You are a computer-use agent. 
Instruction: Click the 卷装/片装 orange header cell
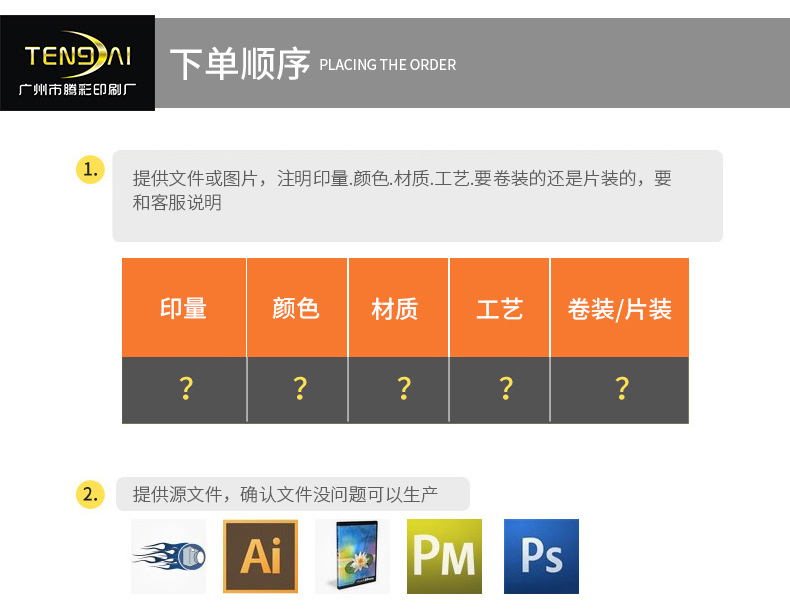[620, 308]
